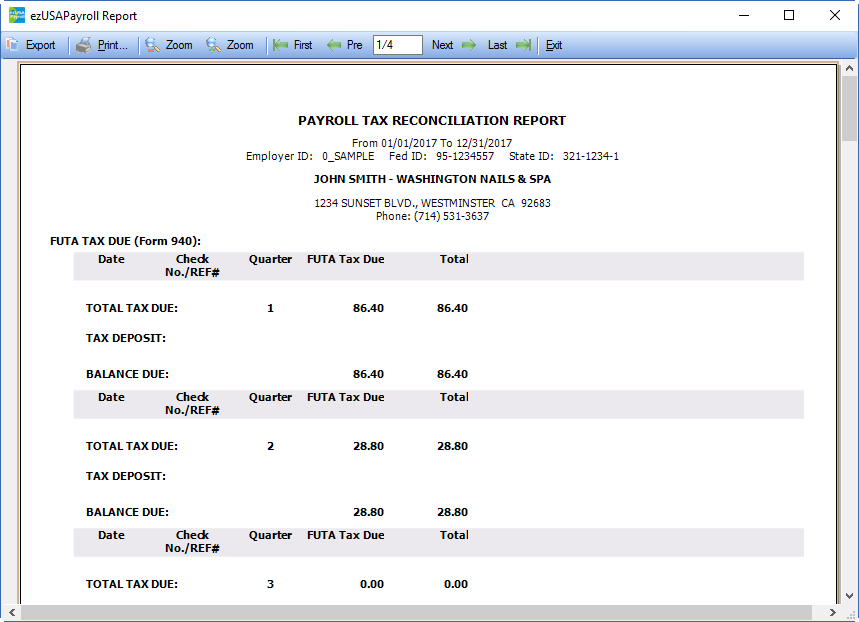Open the ezUSAPayroll title bar app icon
Screen dimensions: 859x622
pyautogui.click(x=16, y=15)
